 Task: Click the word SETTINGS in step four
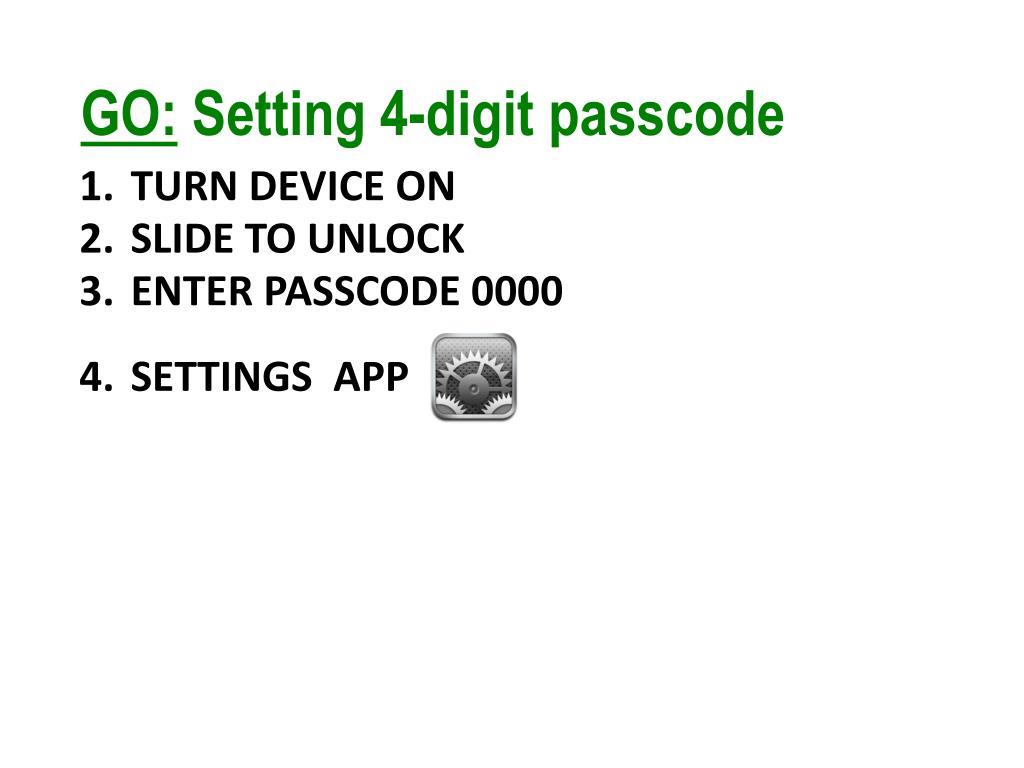221,377
